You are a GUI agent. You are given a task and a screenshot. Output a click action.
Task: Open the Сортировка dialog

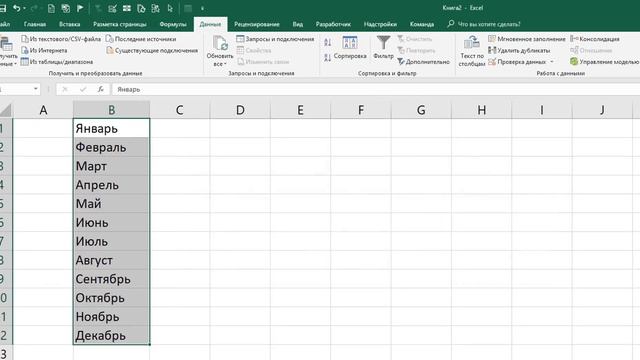coord(350,48)
